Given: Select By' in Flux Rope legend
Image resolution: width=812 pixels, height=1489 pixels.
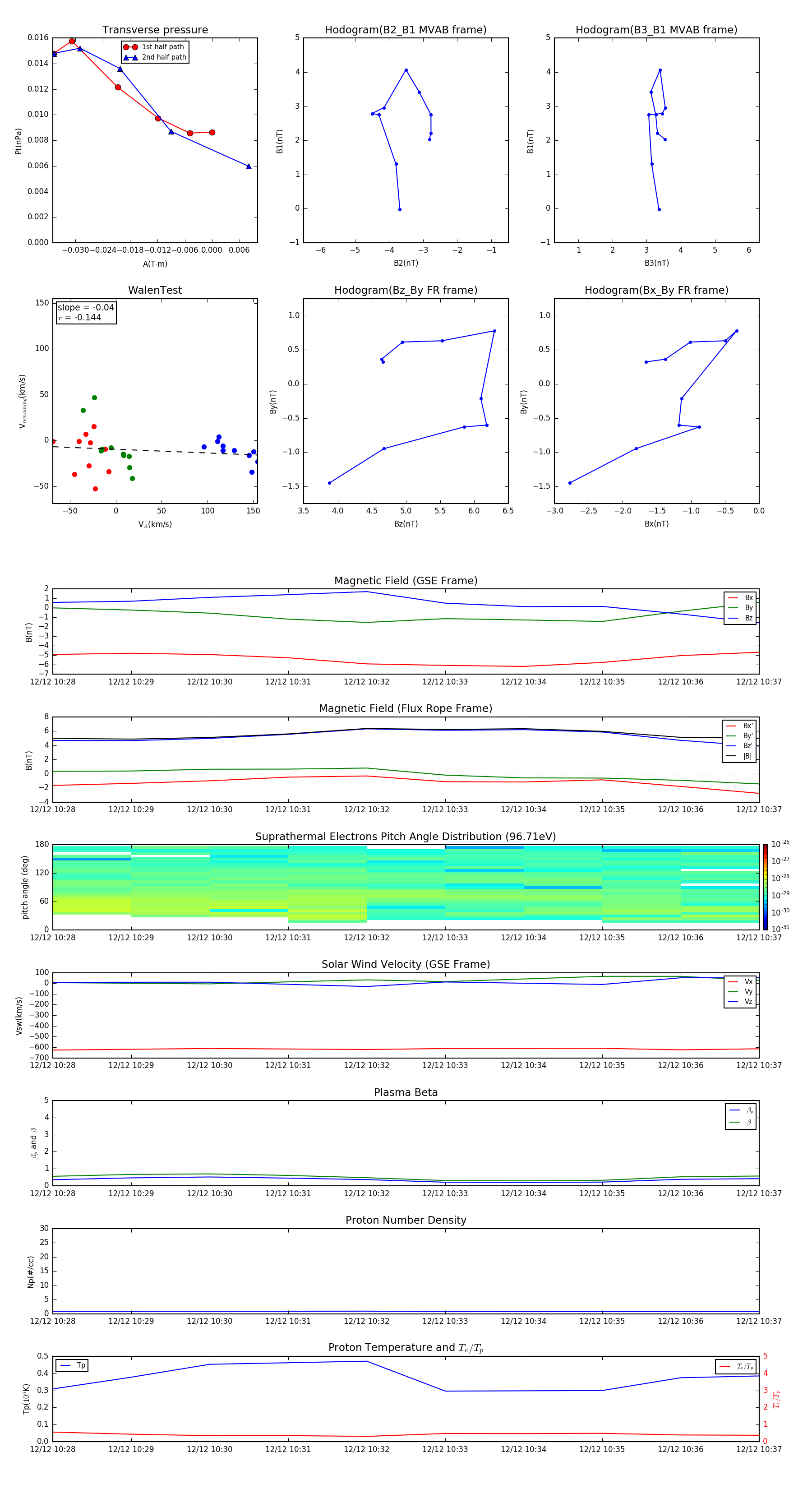Looking at the screenshot, I should point(740,736).
